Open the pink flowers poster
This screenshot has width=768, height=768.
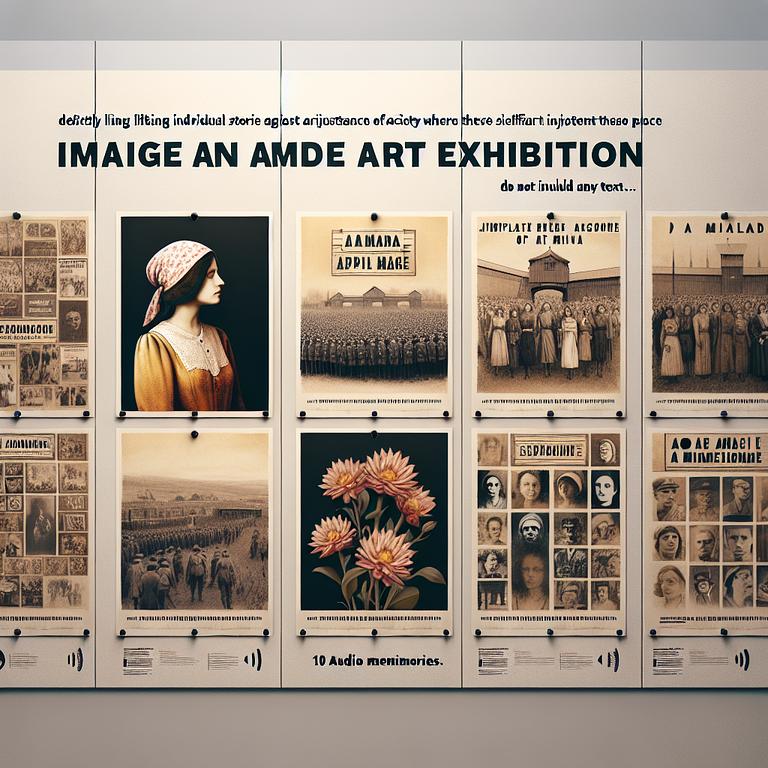click(x=374, y=527)
